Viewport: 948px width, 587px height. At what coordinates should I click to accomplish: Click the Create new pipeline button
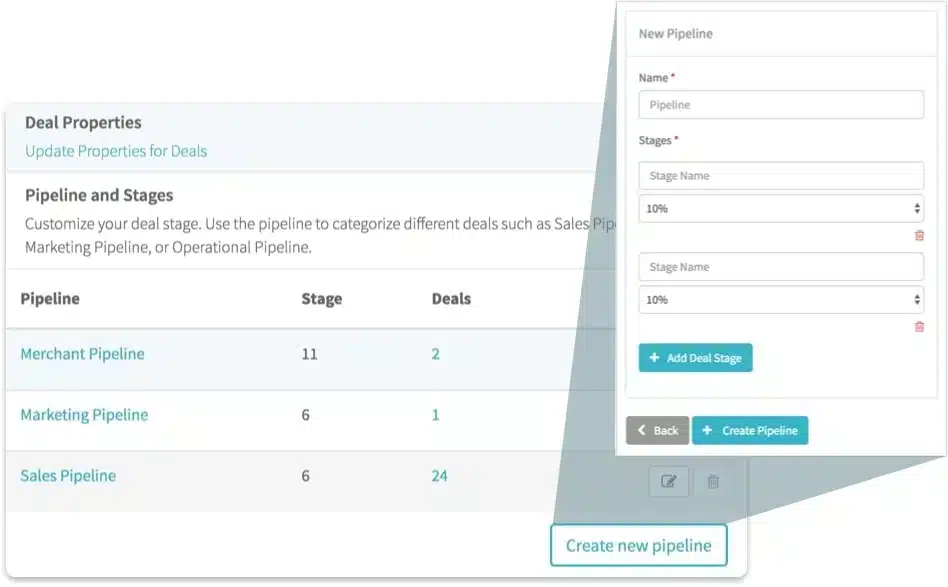point(638,545)
